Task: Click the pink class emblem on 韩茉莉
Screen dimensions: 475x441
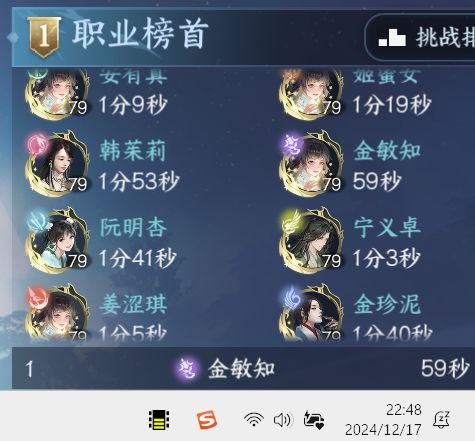Action: pos(38,144)
